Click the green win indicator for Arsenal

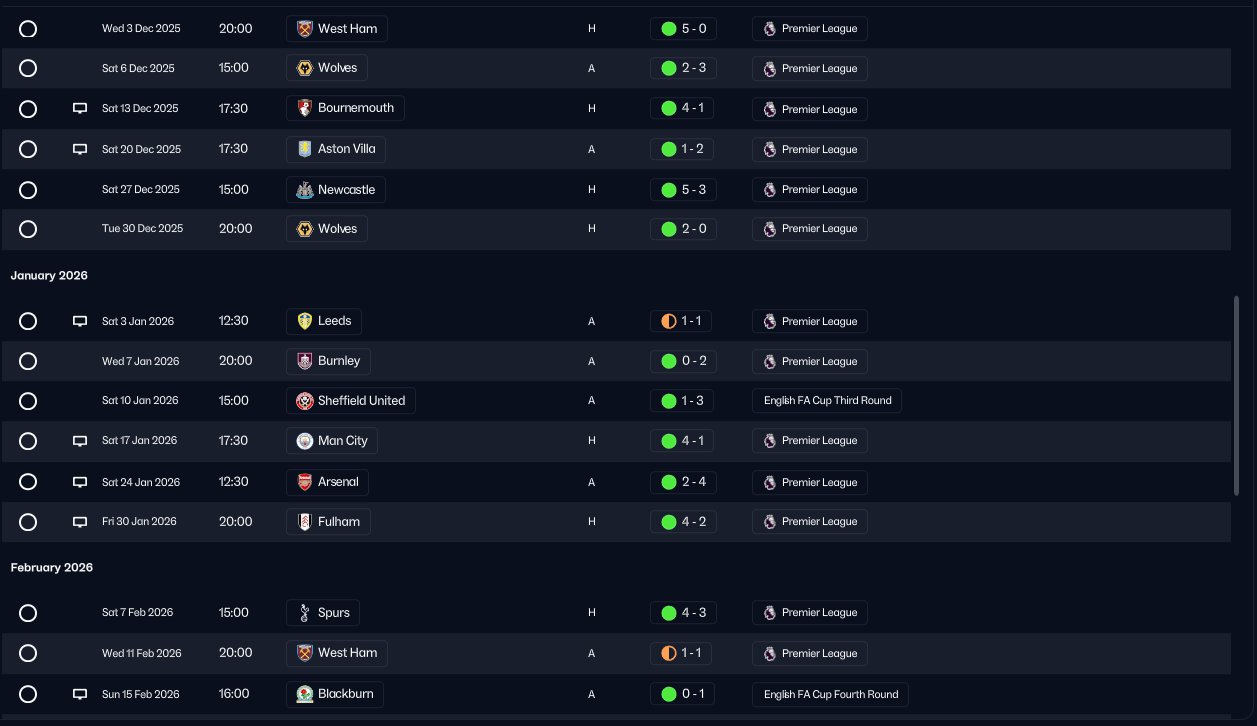pyautogui.click(x=669, y=482)
